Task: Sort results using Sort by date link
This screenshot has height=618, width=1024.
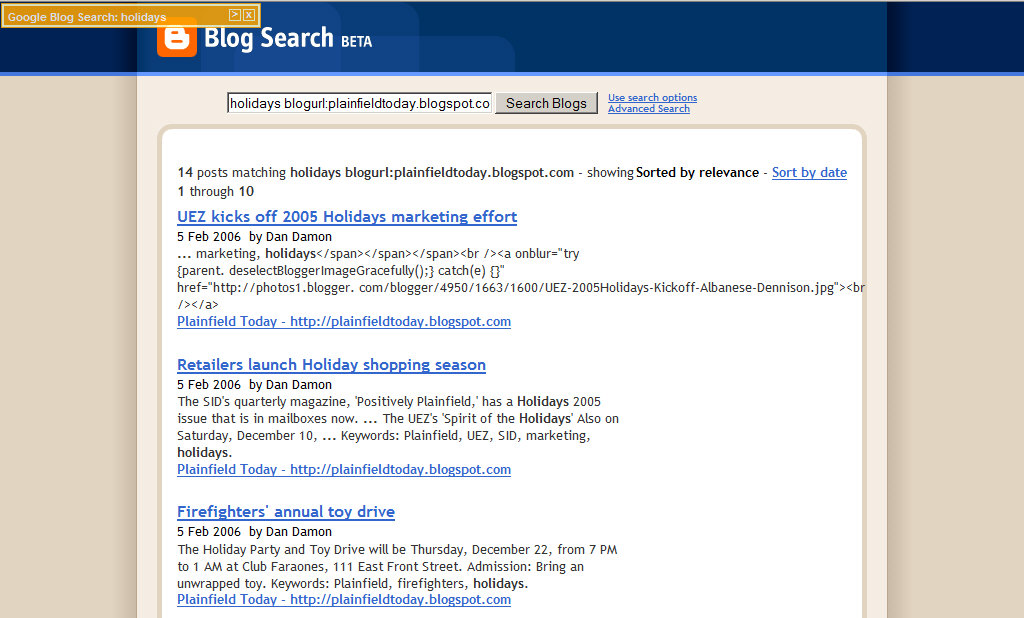Action: coord(809,172)
